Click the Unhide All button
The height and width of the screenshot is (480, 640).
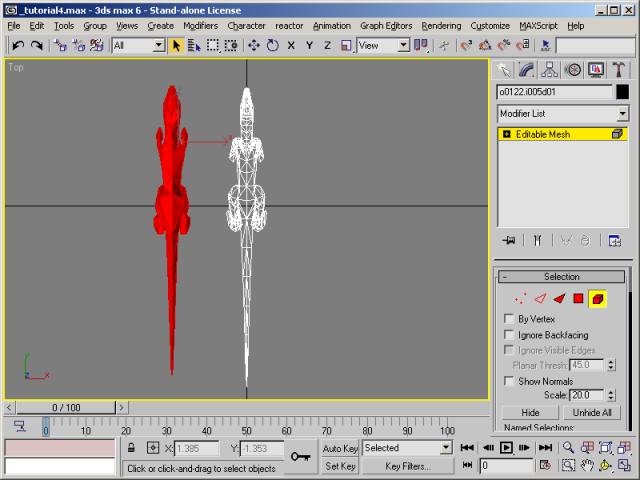tap(592, 412)
